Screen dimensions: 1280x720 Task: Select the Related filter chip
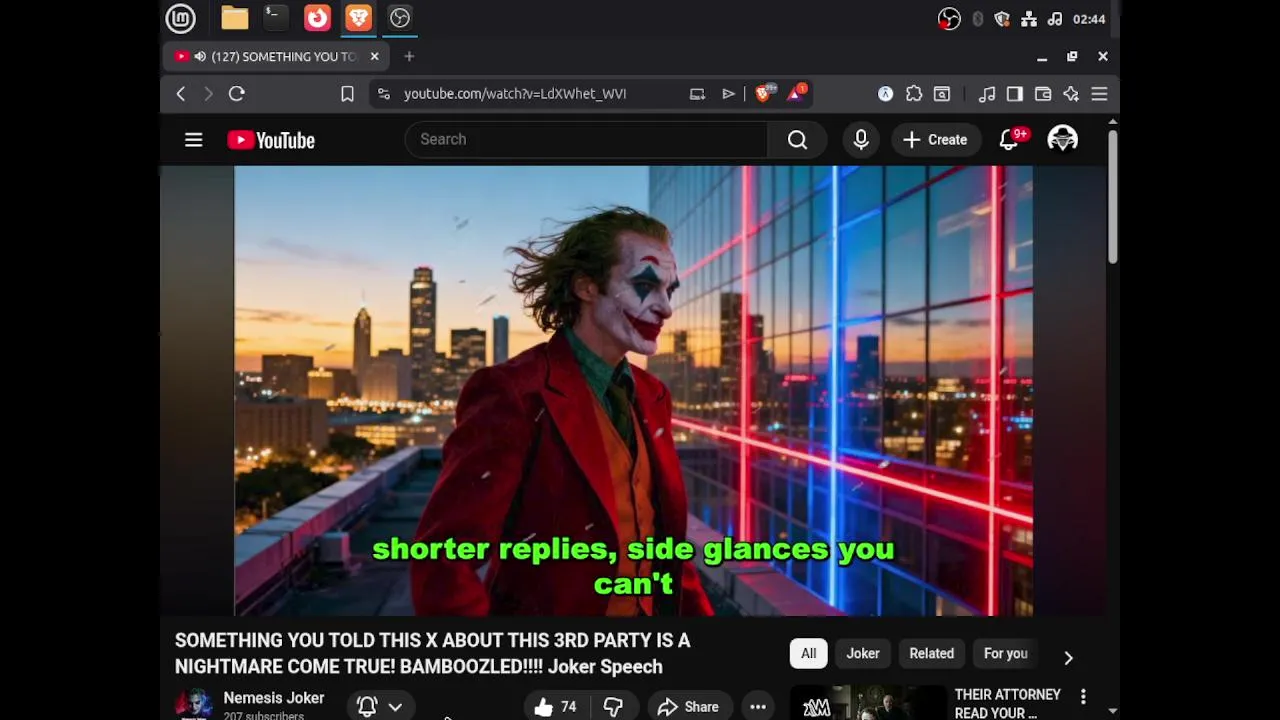click(x=931, y=654)
